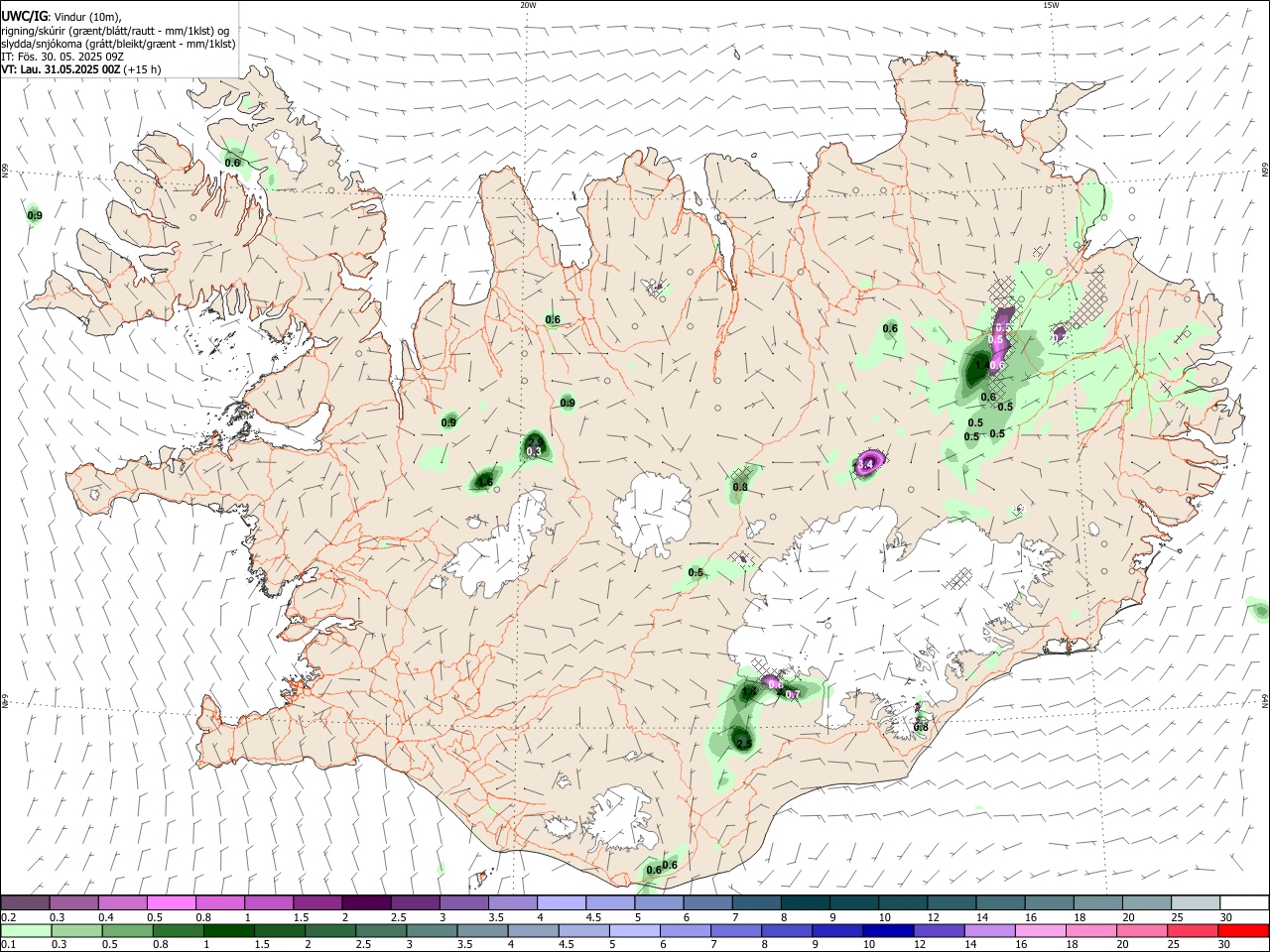The height and width of the screenshot is (952, 1270).
Task: Click the "UWC/IG: Vindur (10m)" title
Action: (62, 16)
